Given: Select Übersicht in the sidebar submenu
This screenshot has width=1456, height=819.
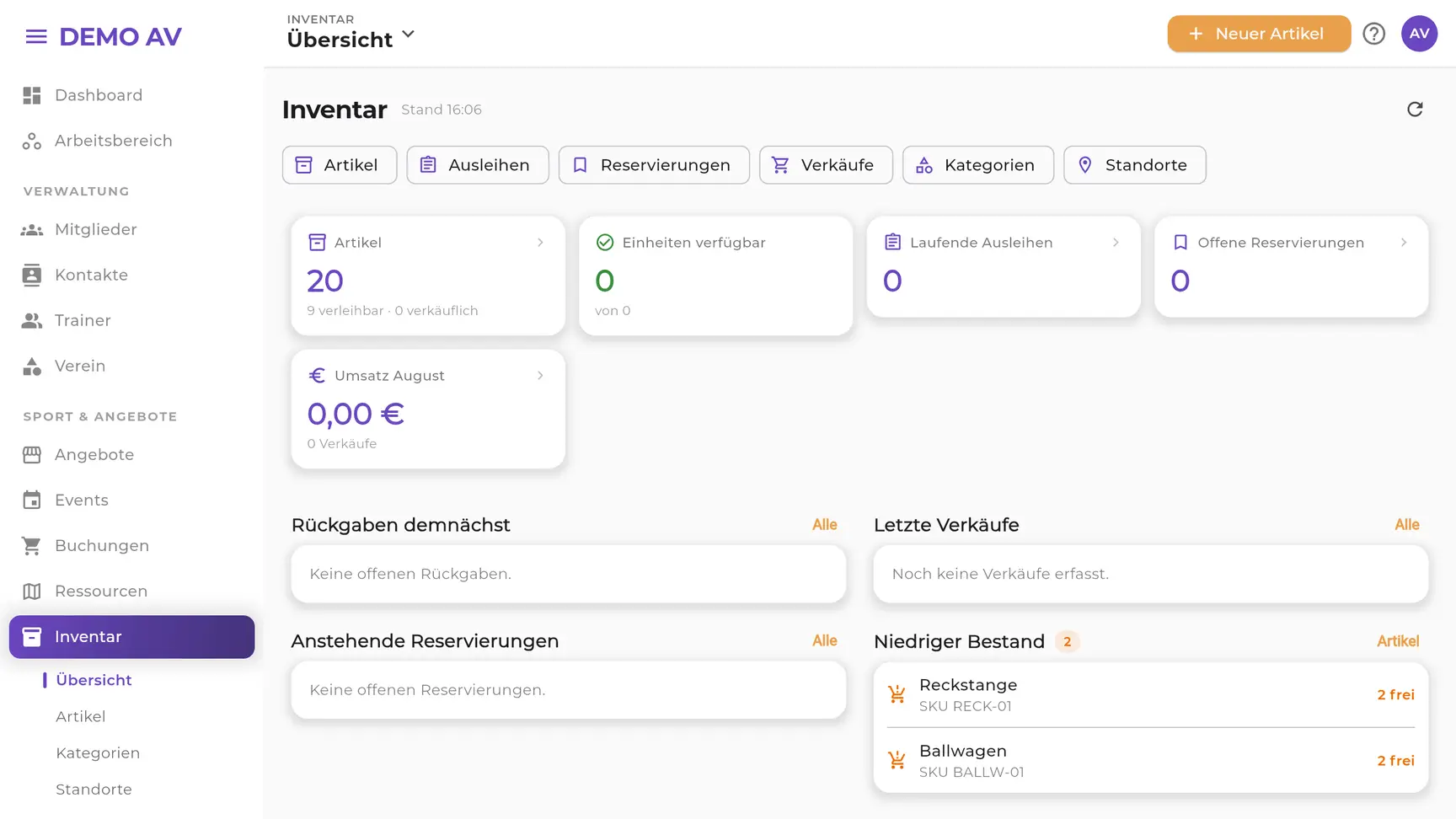Looking at the screenshot, I should click(x=94, y=680).
